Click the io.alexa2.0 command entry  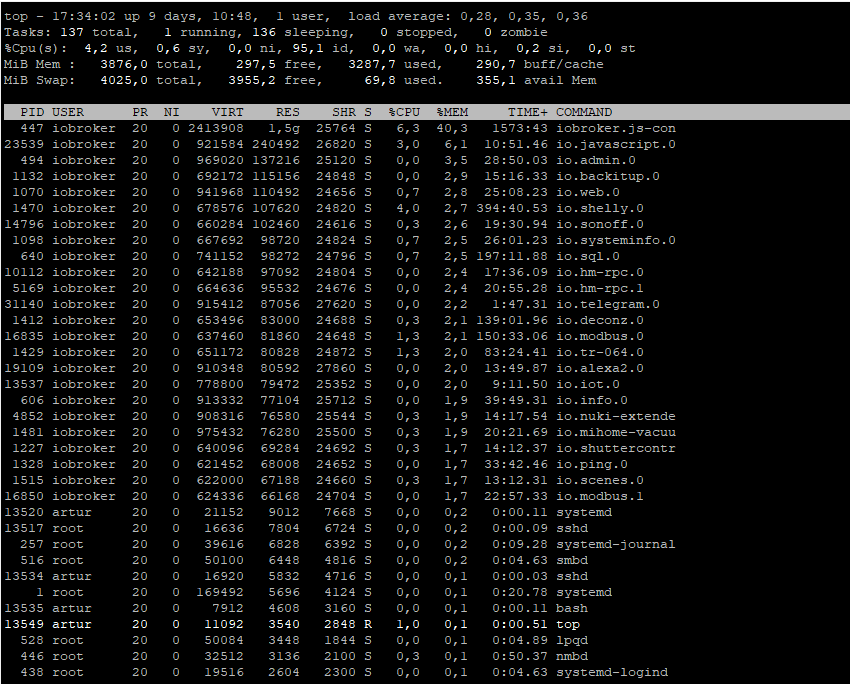click(600, 368)
